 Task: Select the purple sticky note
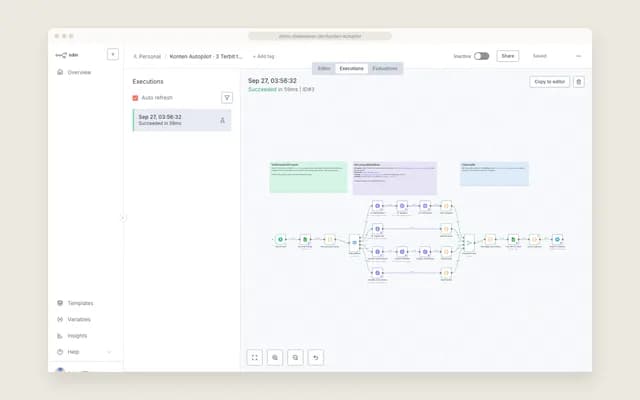point(395,178)
